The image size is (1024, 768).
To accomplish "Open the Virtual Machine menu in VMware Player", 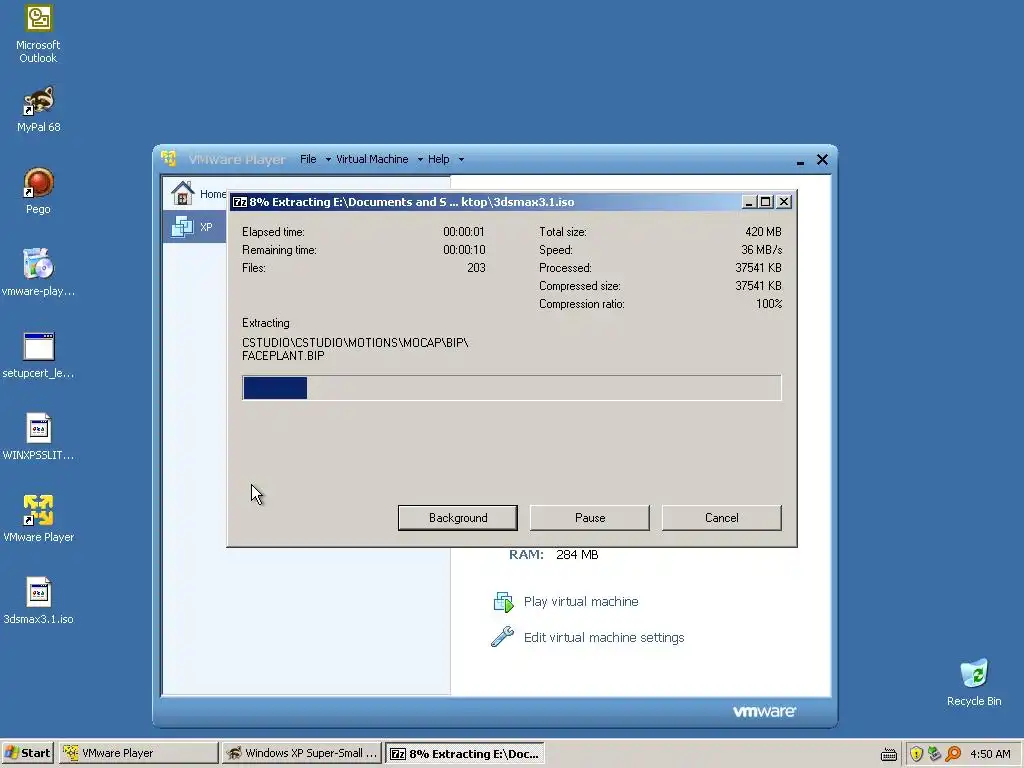I will [372, 159].
